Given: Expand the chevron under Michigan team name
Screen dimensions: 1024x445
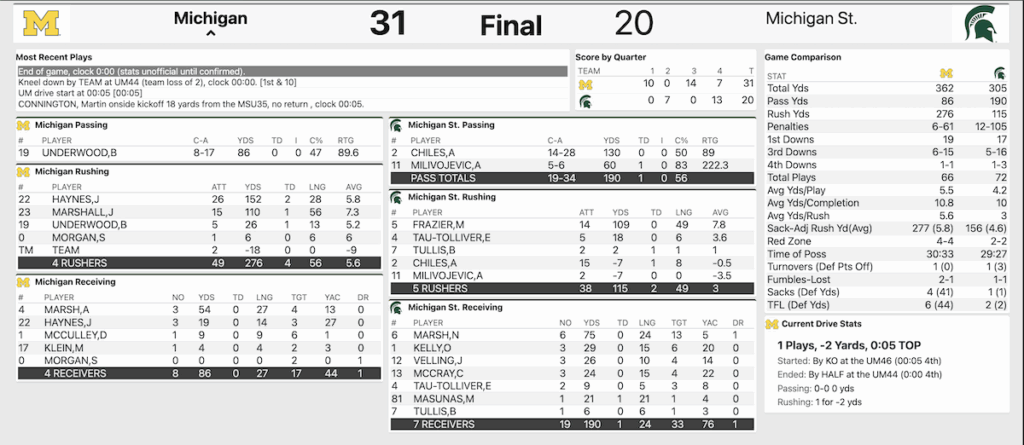Looking at the screenshot, I should 210,34.
